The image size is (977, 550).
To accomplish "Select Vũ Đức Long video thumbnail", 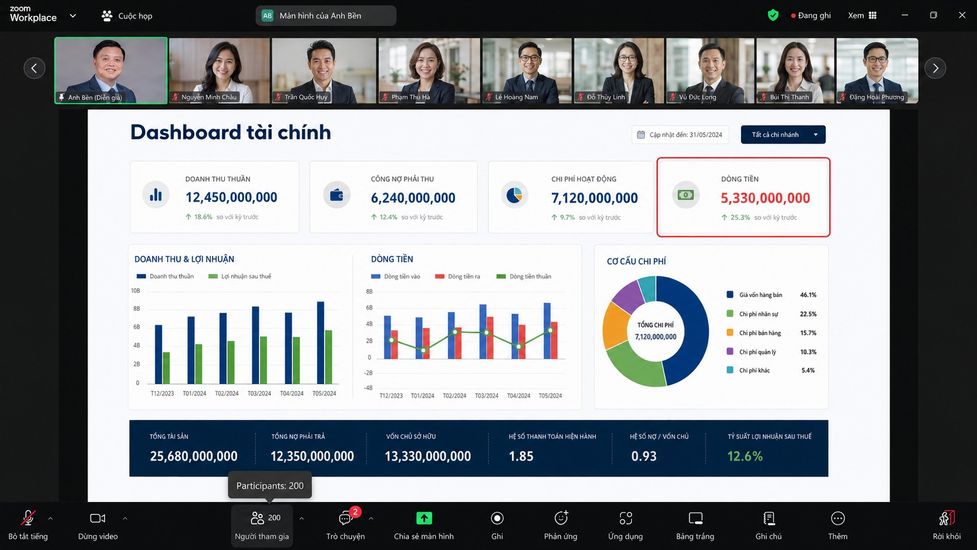I will [710, 70].
